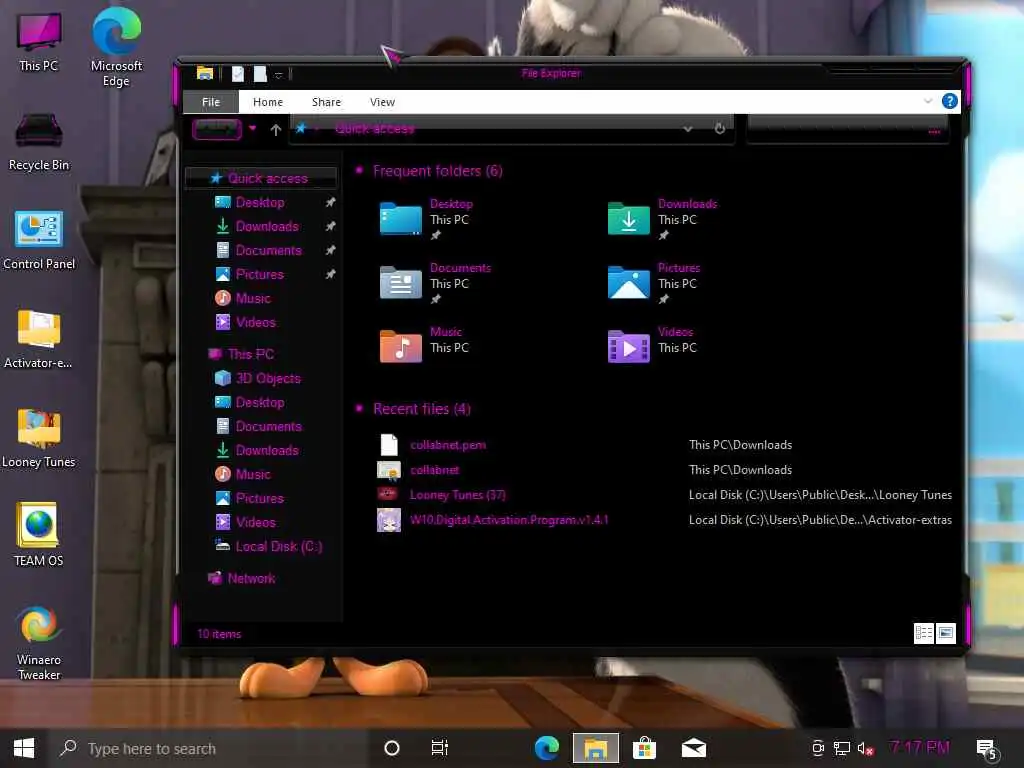This screenshot has height=768, width=1024.
Task: Click Type here to search box
Action: coord(210,748)
